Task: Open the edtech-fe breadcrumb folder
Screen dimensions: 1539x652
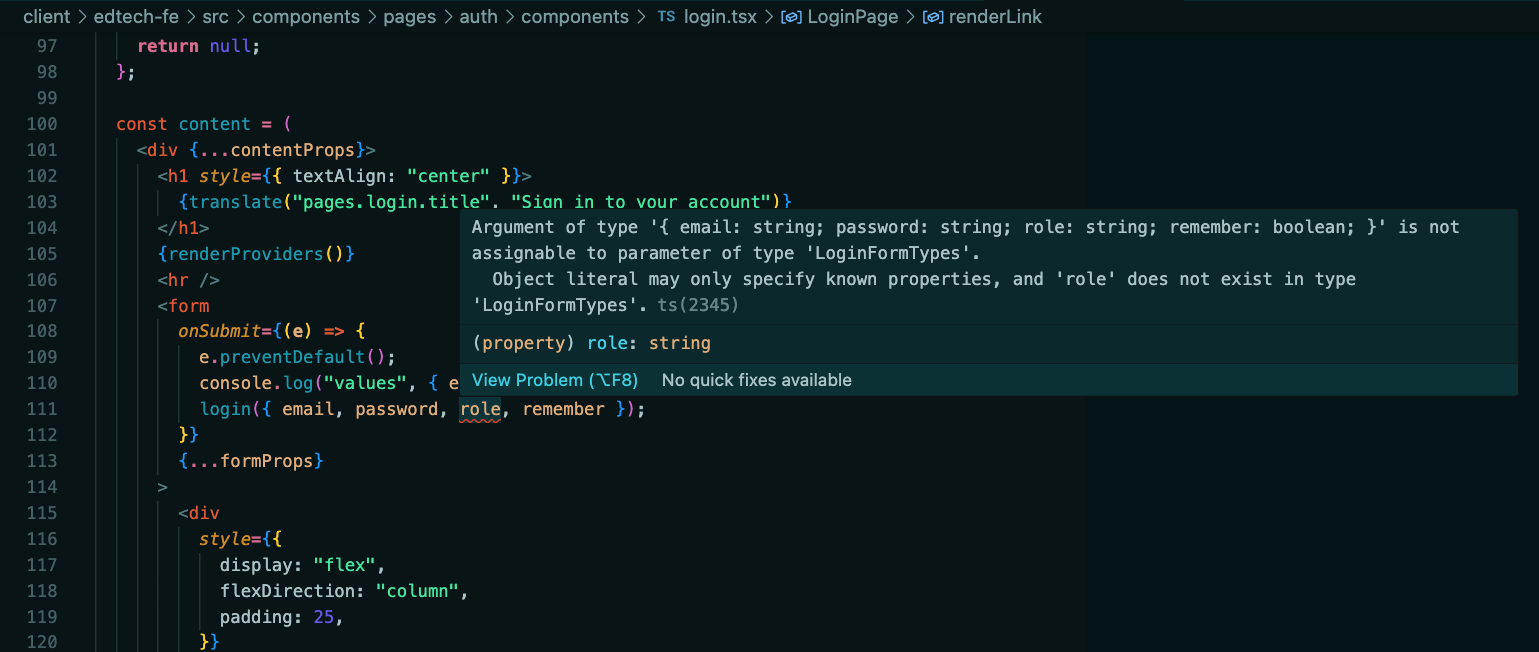Action: click(137, 17)
